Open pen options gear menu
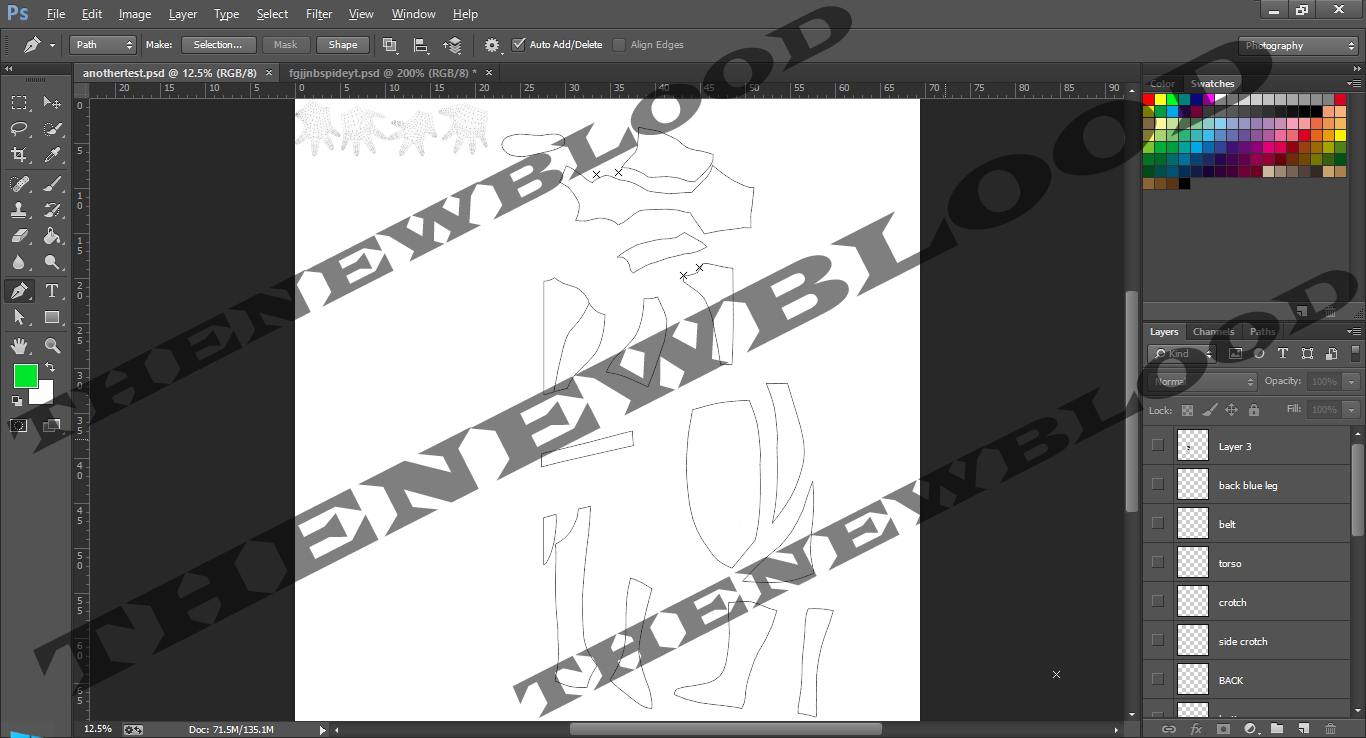Screen dimensions: 1366x738 coord(492,45)
